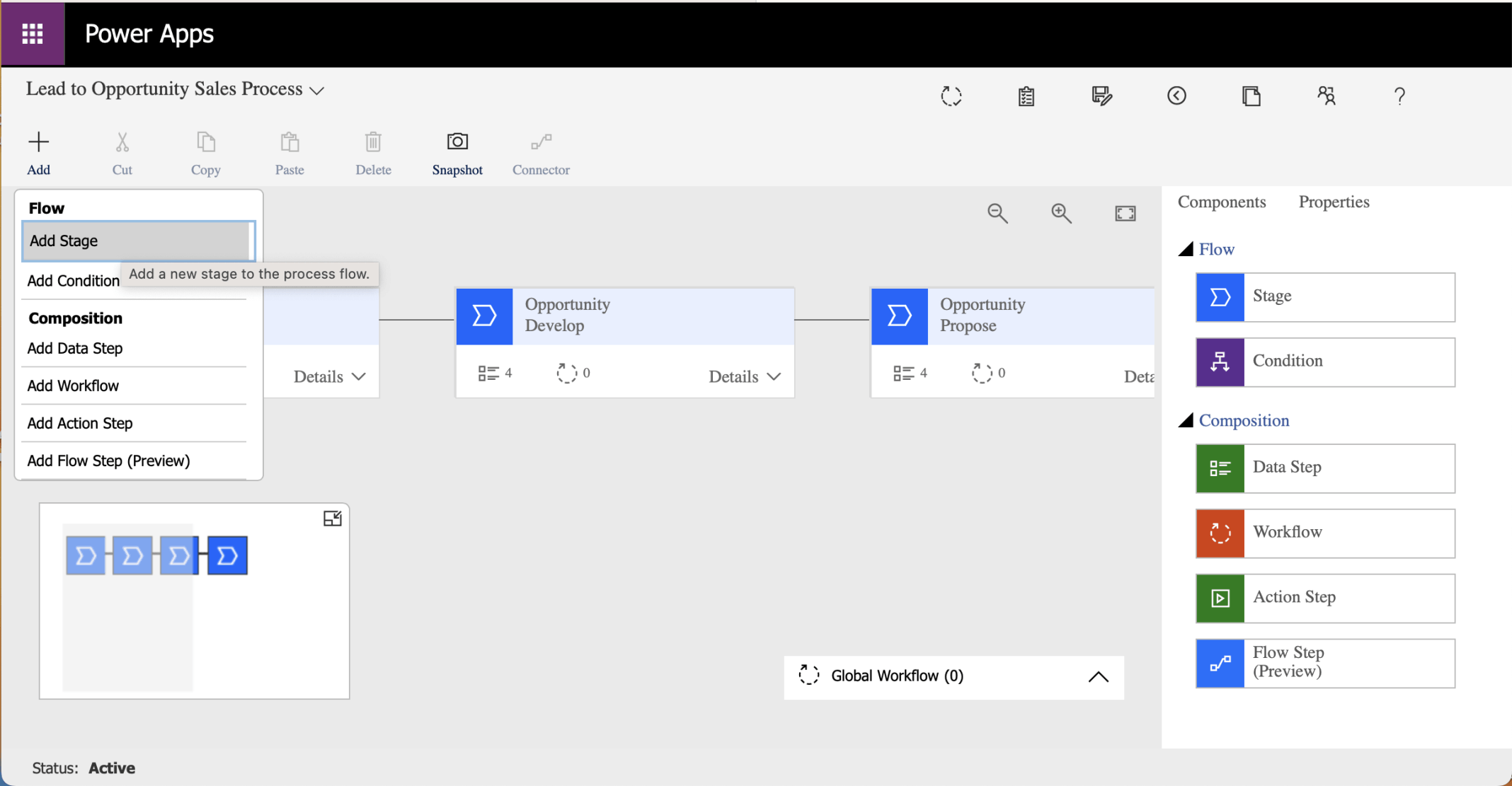This screenshot has height=786, width=1512.
Task: Select Add Data Step menu entry
Action: tap(75, 348)
